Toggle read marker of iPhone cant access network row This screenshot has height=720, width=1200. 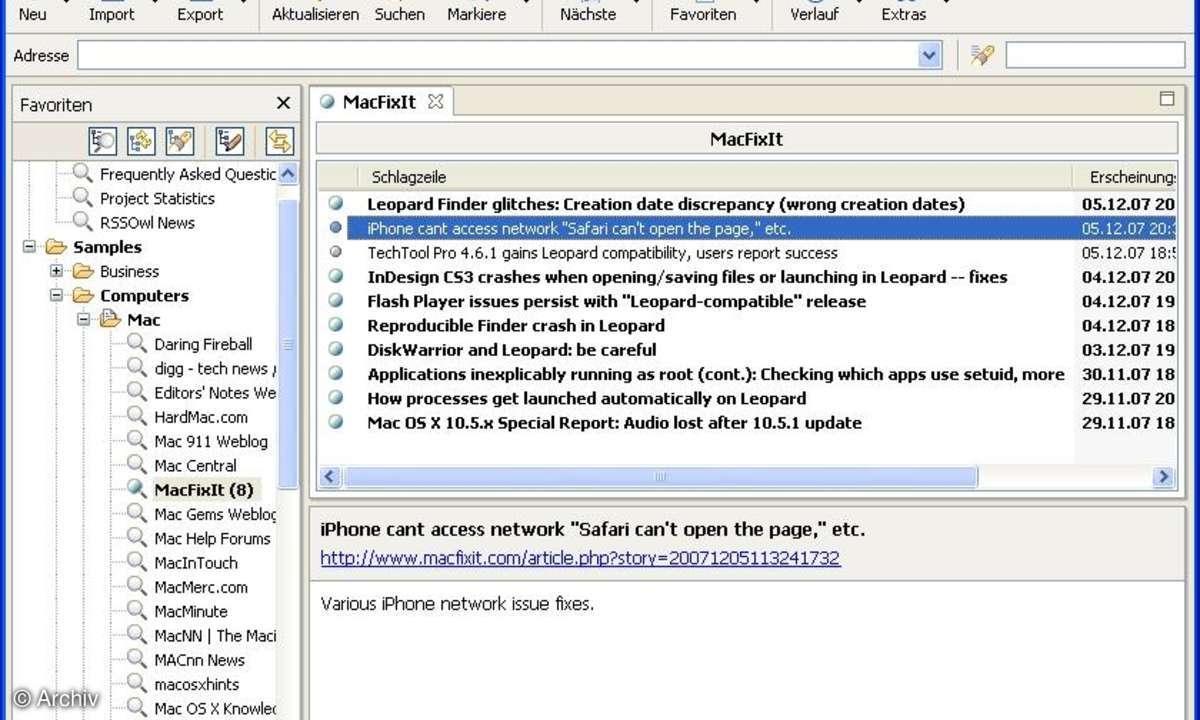point(335,228)
